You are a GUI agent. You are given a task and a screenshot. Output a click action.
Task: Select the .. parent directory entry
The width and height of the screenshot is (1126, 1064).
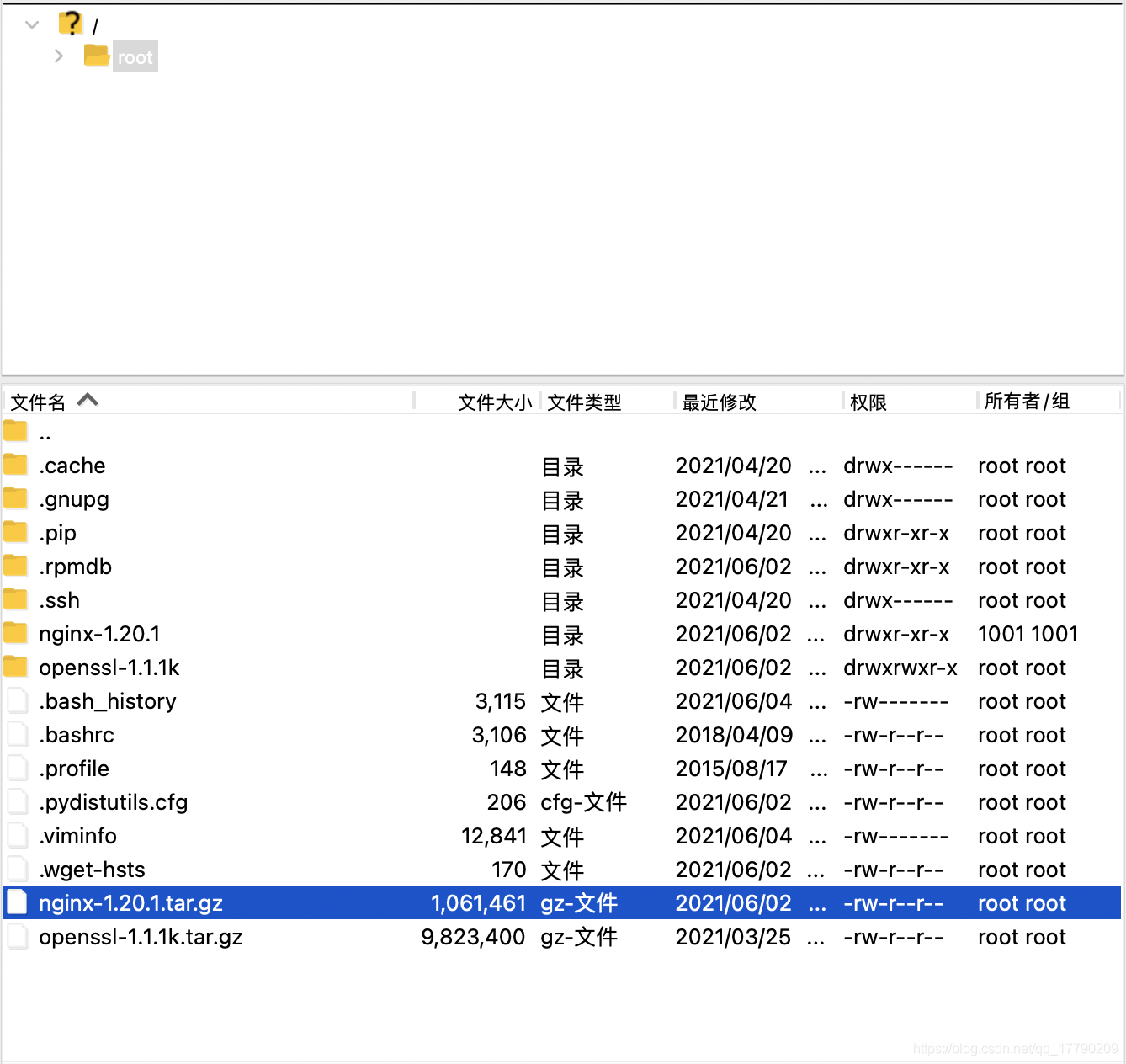[45, 434]
